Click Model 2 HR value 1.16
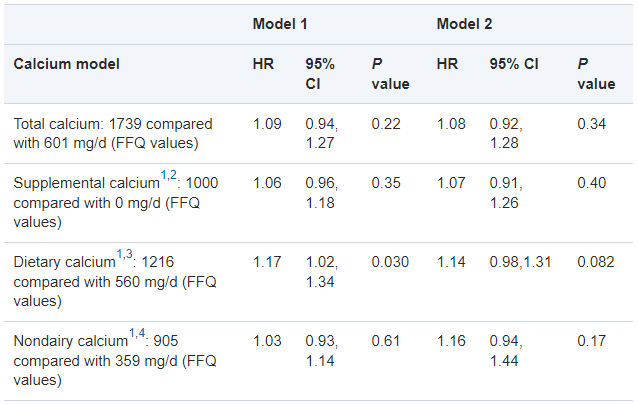 [451, 341]
